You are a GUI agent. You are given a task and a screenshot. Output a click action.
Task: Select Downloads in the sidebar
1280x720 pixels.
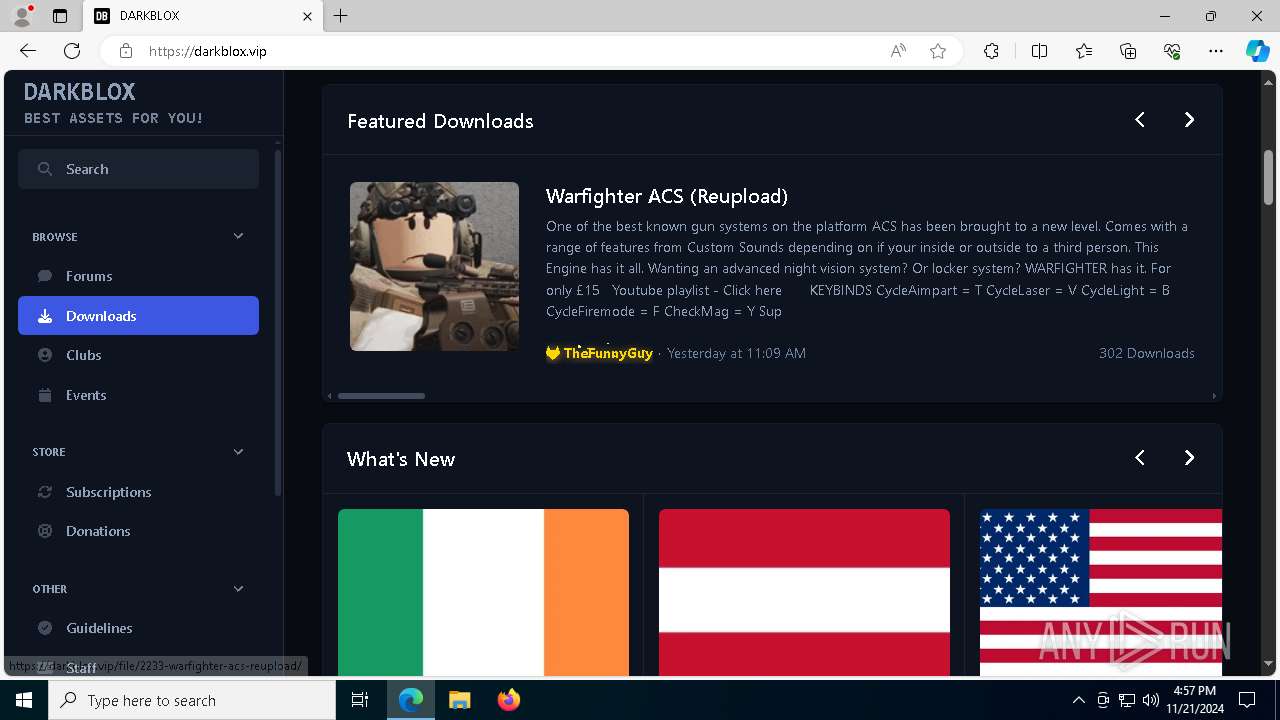[138, 316]
